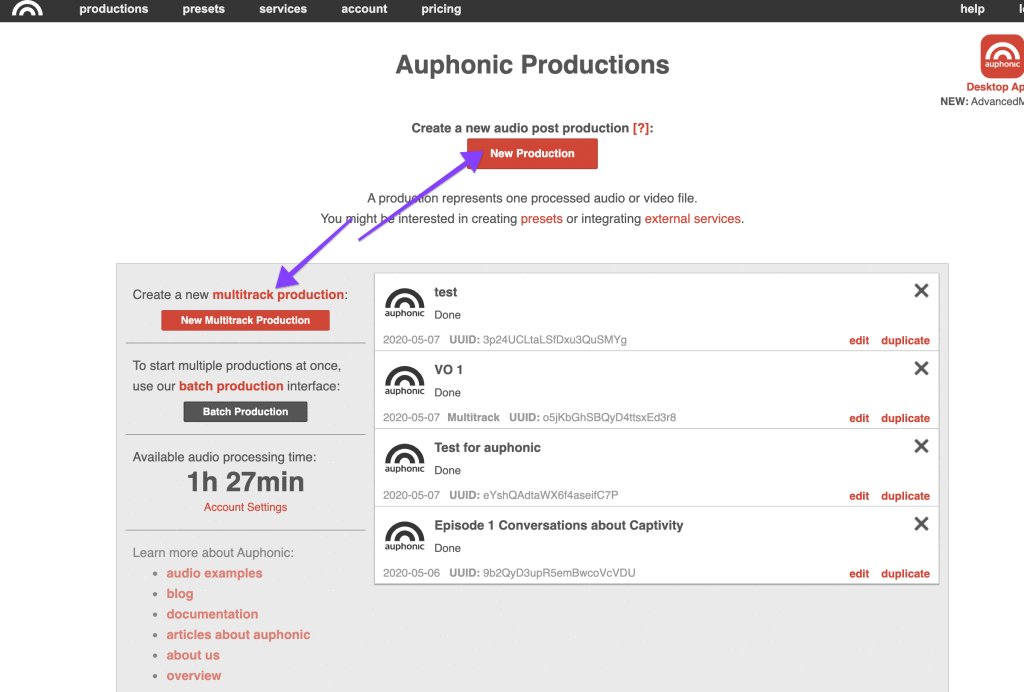Image resolution: width=1024 pixels, height=692 pixels.
Task: Open the production titled VO 1
Action: (x=449, y=370)
